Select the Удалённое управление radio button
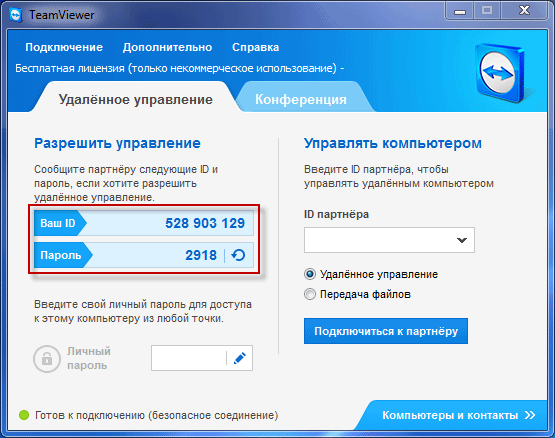The width and height of the screenshot is (555, 438). (310, 274)
